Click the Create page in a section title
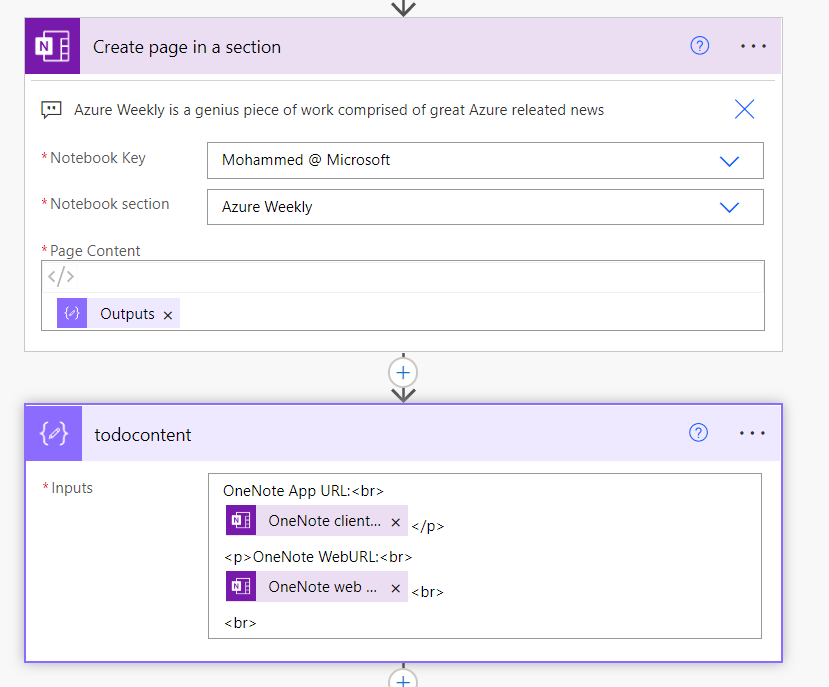Screen dimensions: 829x687 [187, 47]
